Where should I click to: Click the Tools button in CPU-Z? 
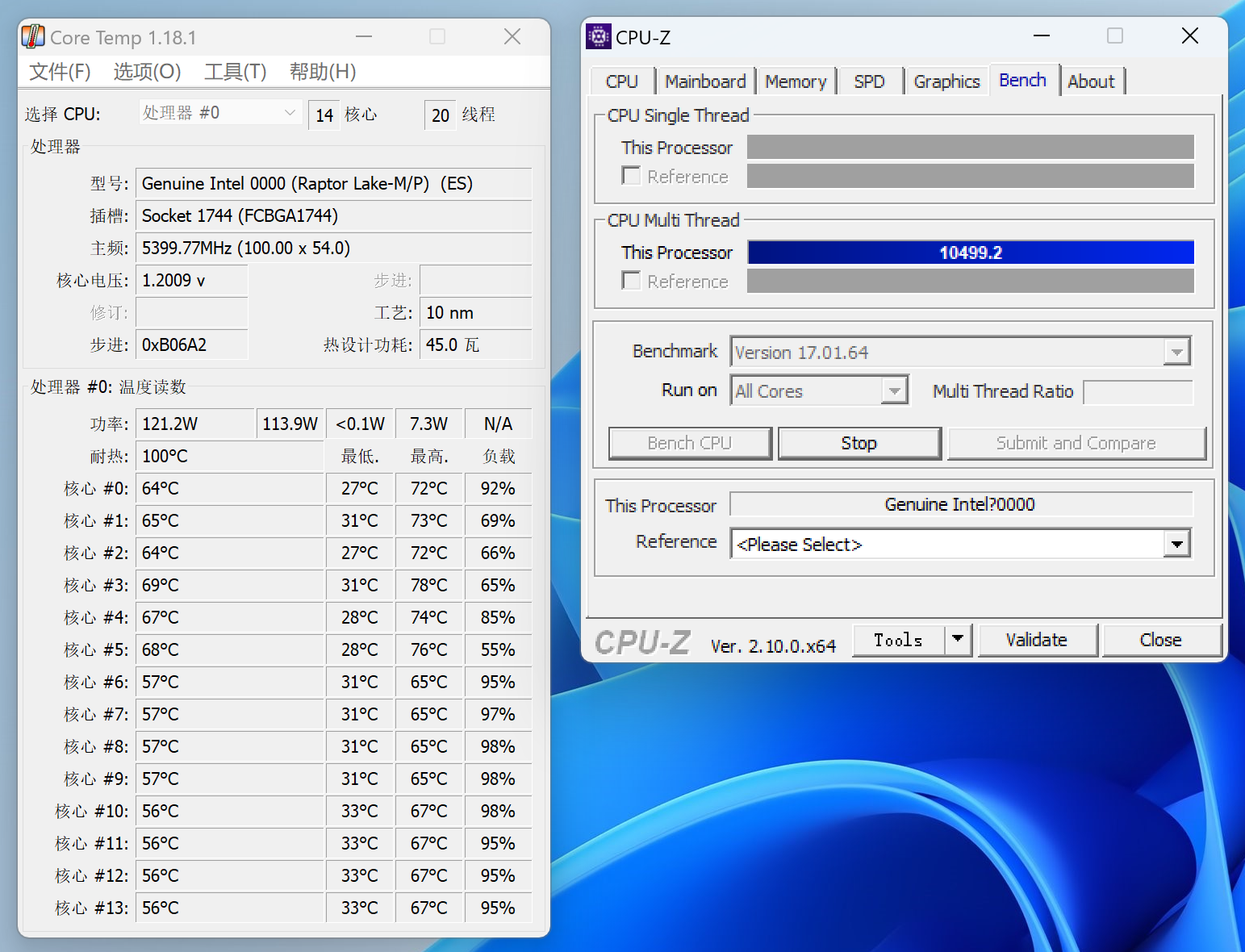click(x=898, y=640)
